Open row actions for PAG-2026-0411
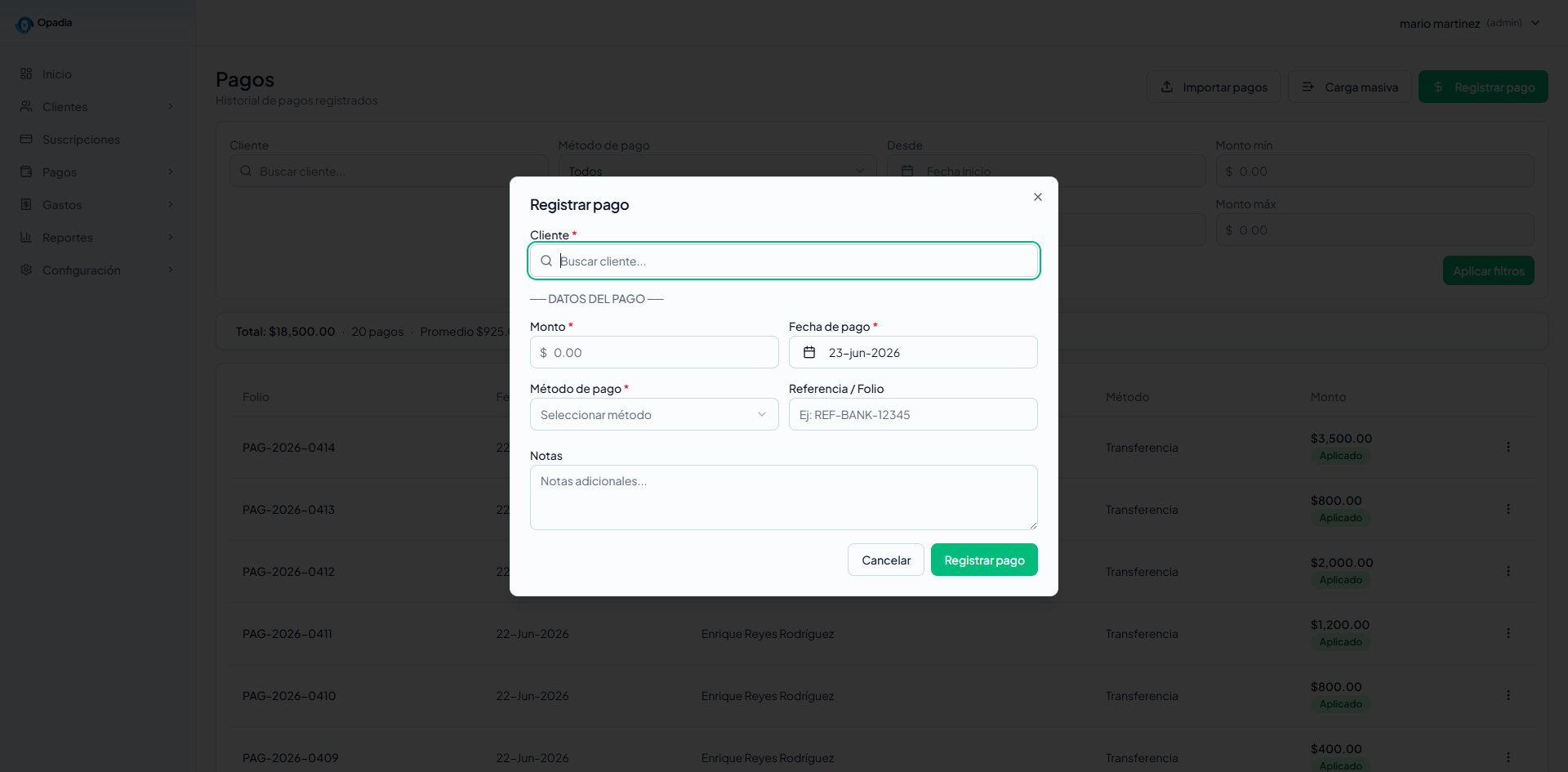Viewport: 1568px width, 772px height. pyautogui.click(x=1508, y=633)
